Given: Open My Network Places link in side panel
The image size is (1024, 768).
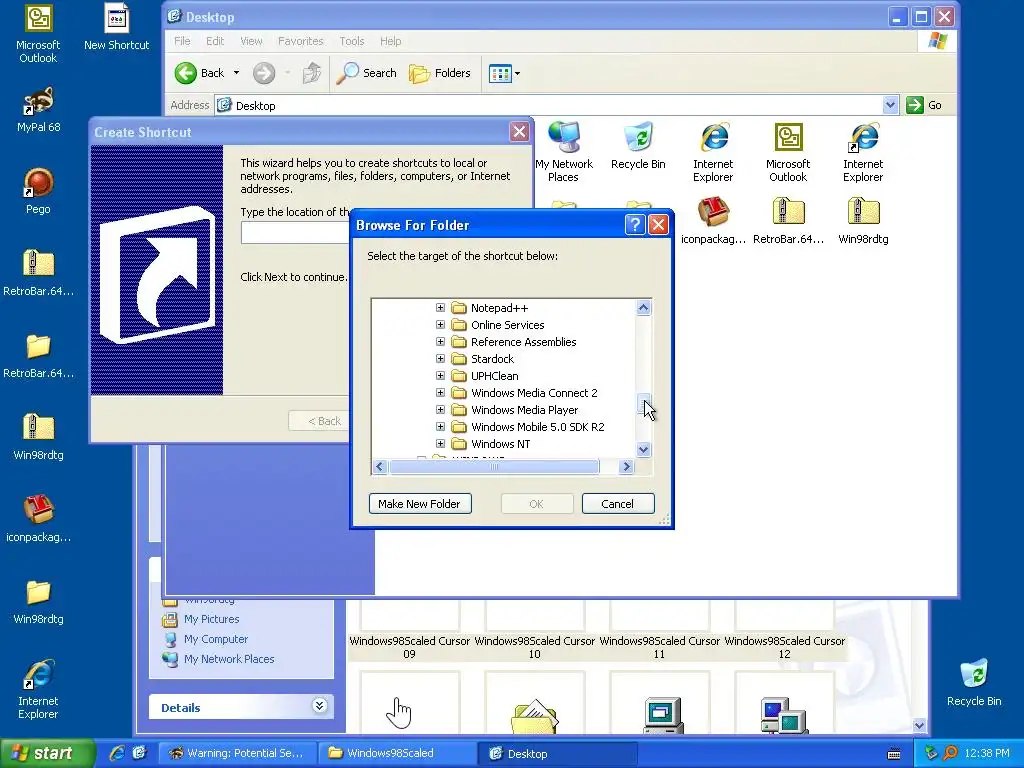Looking at the screenshot, I should click(229, 659).
